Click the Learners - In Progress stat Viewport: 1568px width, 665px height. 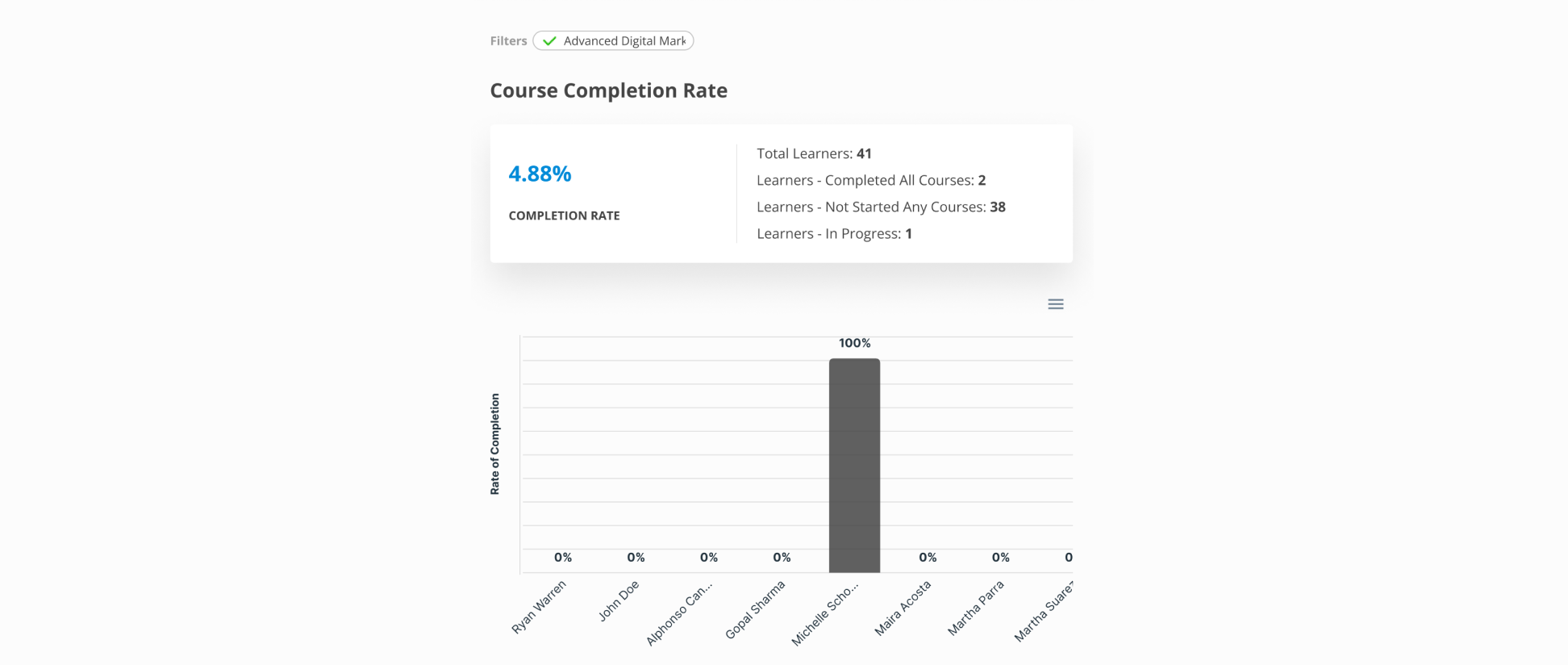834,233
